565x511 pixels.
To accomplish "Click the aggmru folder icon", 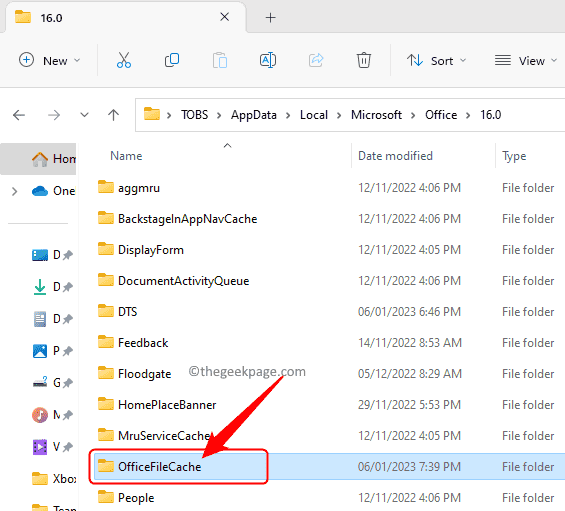I will 106,187.
